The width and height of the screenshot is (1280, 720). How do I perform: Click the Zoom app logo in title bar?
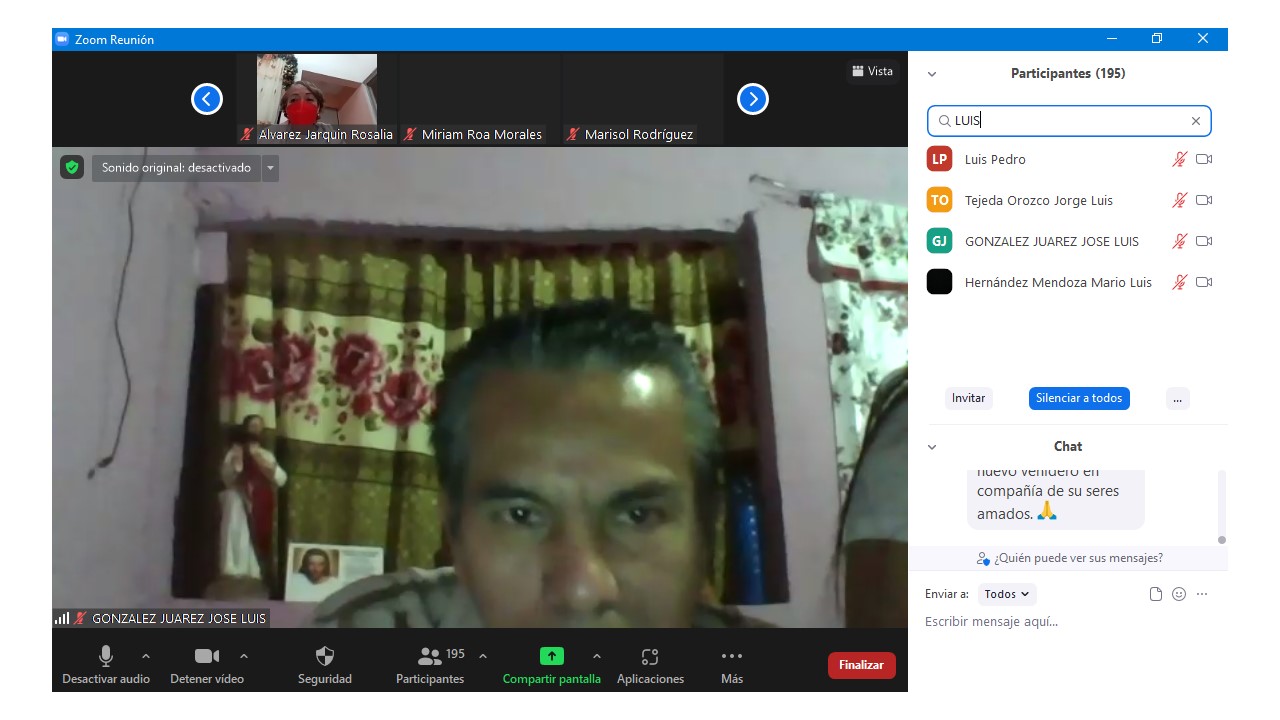coord(62,39)
